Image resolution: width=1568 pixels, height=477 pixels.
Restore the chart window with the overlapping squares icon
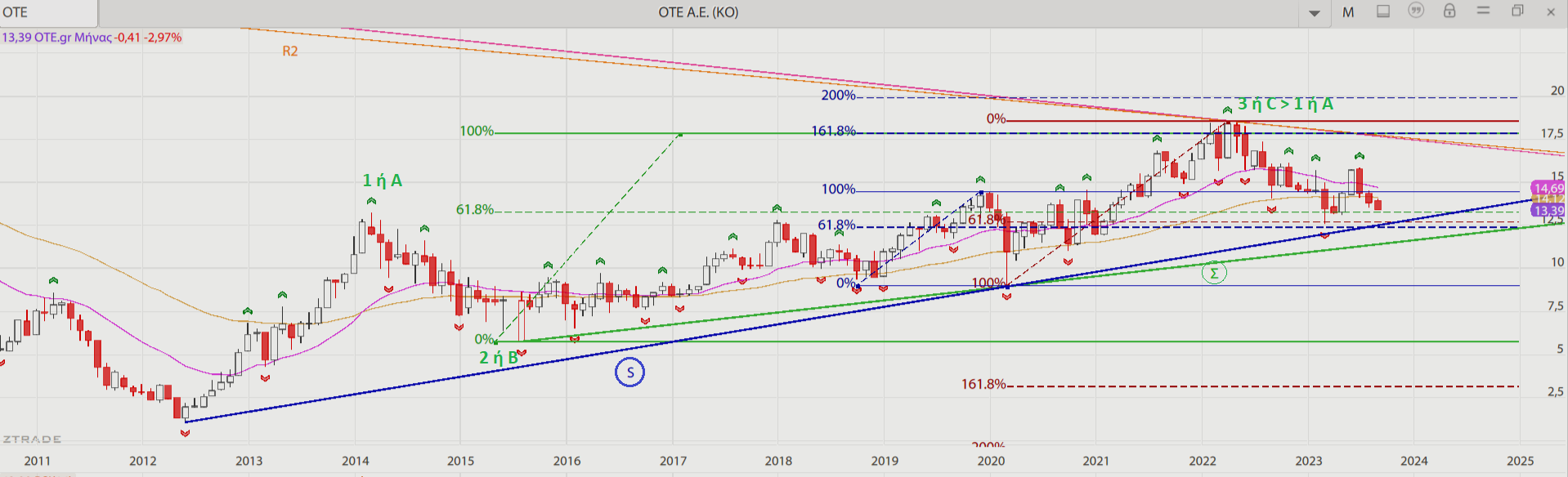pos(1517,11)
